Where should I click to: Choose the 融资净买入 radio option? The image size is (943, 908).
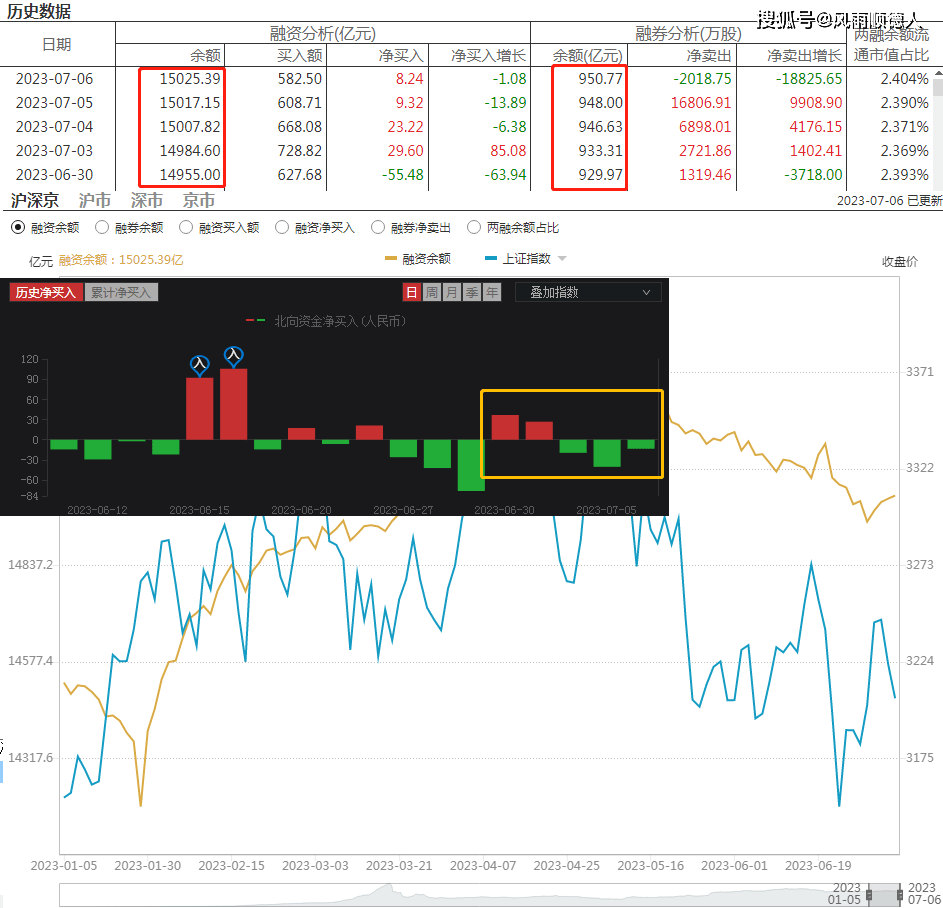(x=282, y=228)
